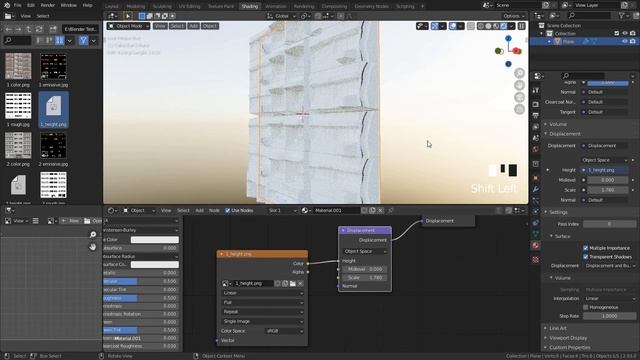
Task: Adjust the Roughness slider in shader node
Action: [x=141, y=298]
